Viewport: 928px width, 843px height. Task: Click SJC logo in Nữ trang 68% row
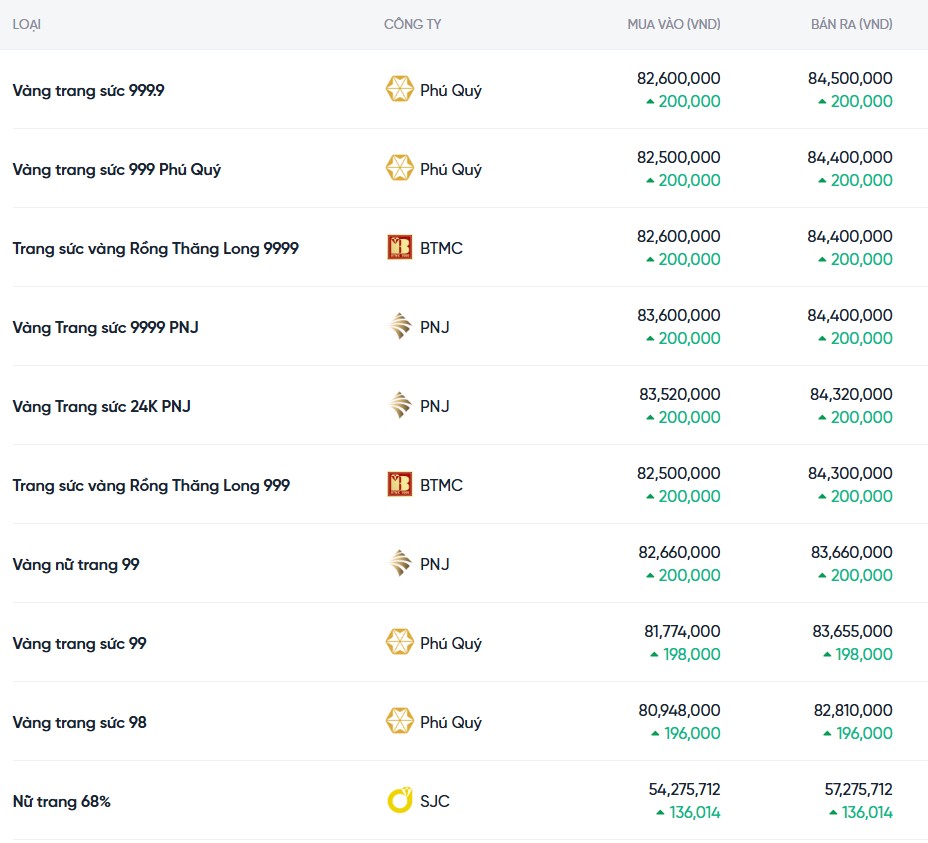click(400, 800)
